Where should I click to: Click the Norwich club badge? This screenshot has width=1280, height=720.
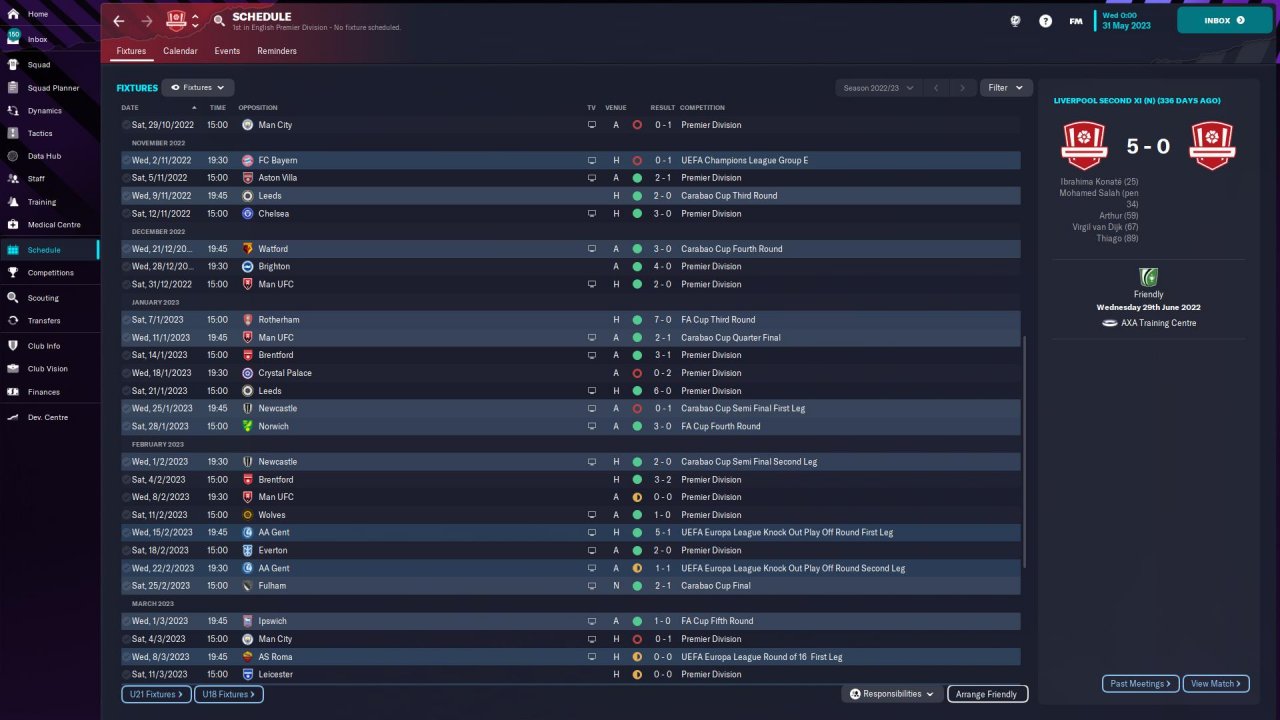tap(248, 426)
